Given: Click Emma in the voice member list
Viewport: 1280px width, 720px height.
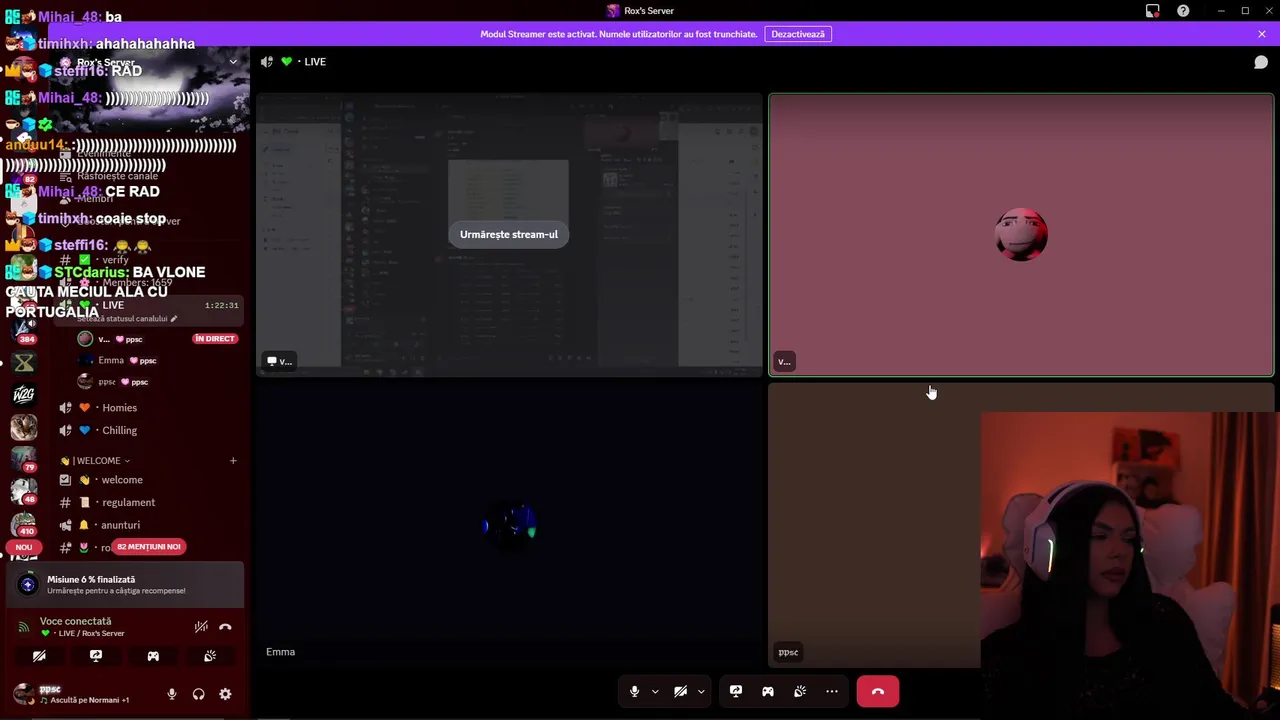Looking at the screenshot, I should pyautogui.click(x=111, y=360).
